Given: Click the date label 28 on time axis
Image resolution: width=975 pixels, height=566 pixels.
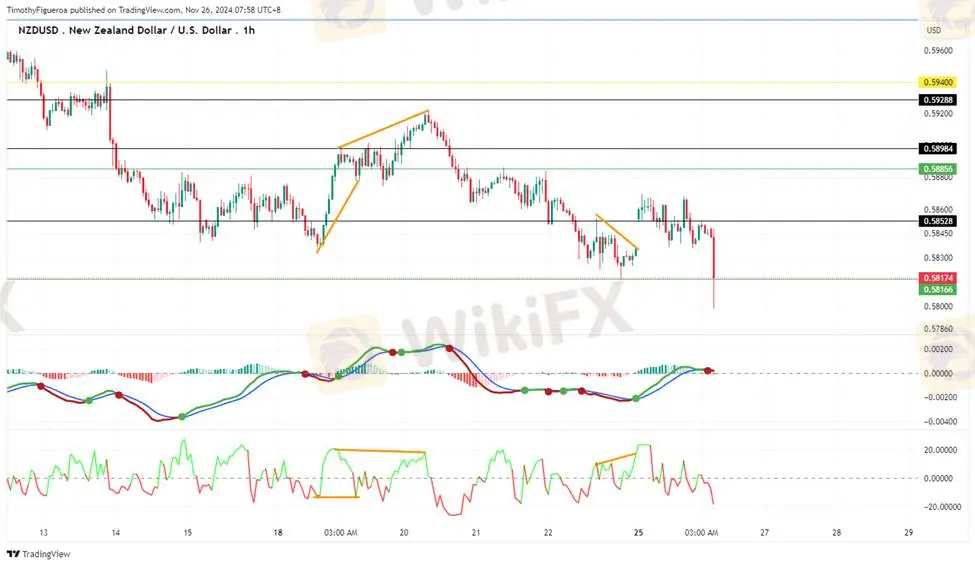Looking at the screenshot, I should click(836, 532).
